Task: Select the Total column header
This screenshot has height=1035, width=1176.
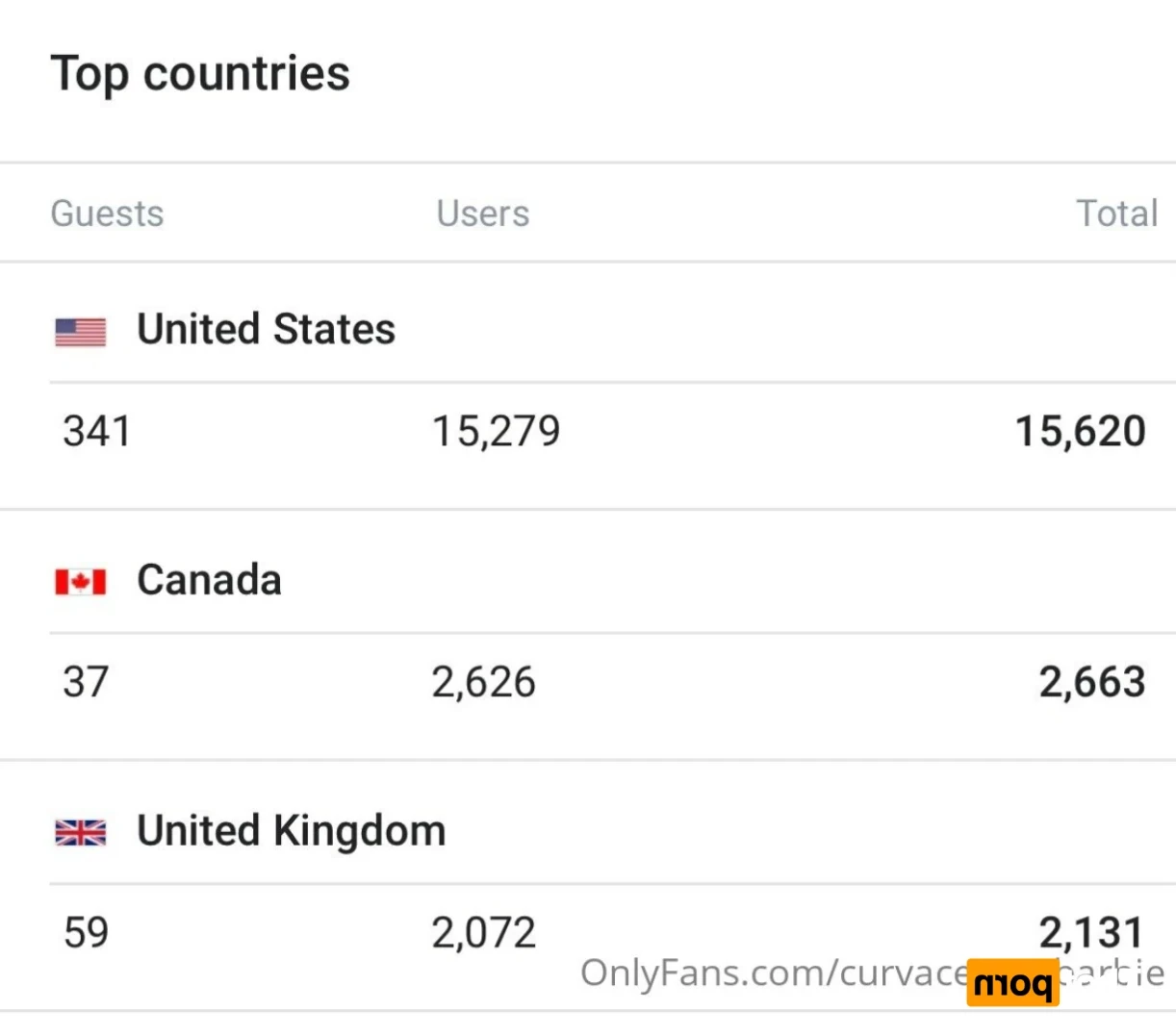Action: tap(1116, 214)
